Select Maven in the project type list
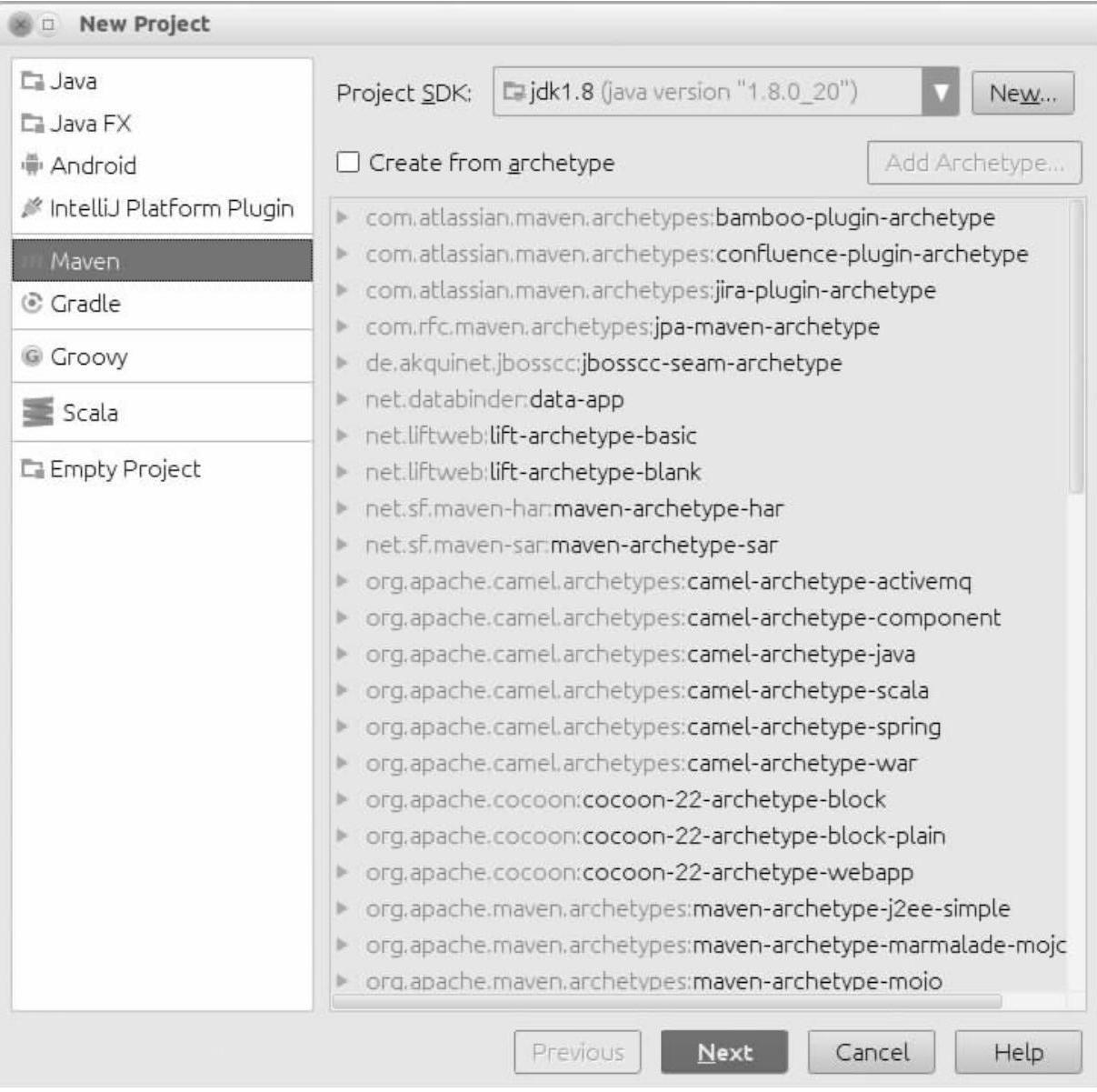Image resolution: width=1097 pixels, height=1092 pixels. [162, 262]
